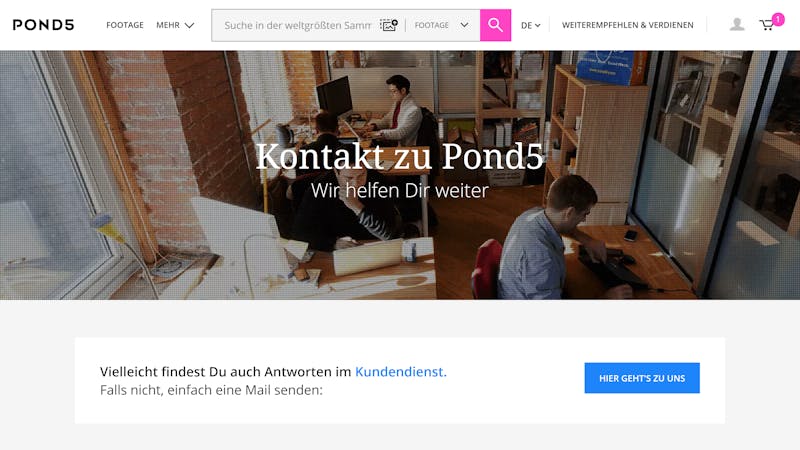800x450 pixels.
Task: Follow the Kundendienst link
Action: (x=401, y=372)
